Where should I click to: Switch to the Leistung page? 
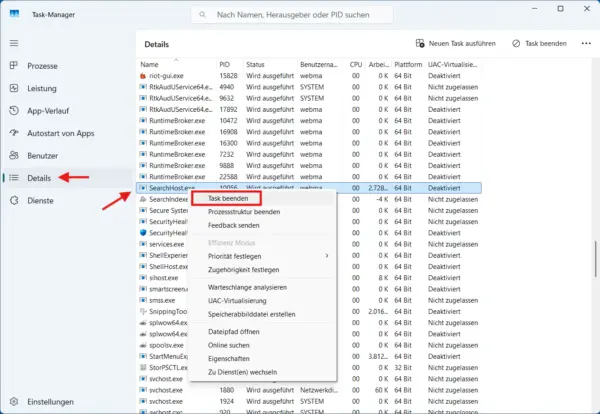tap(42, 88)
